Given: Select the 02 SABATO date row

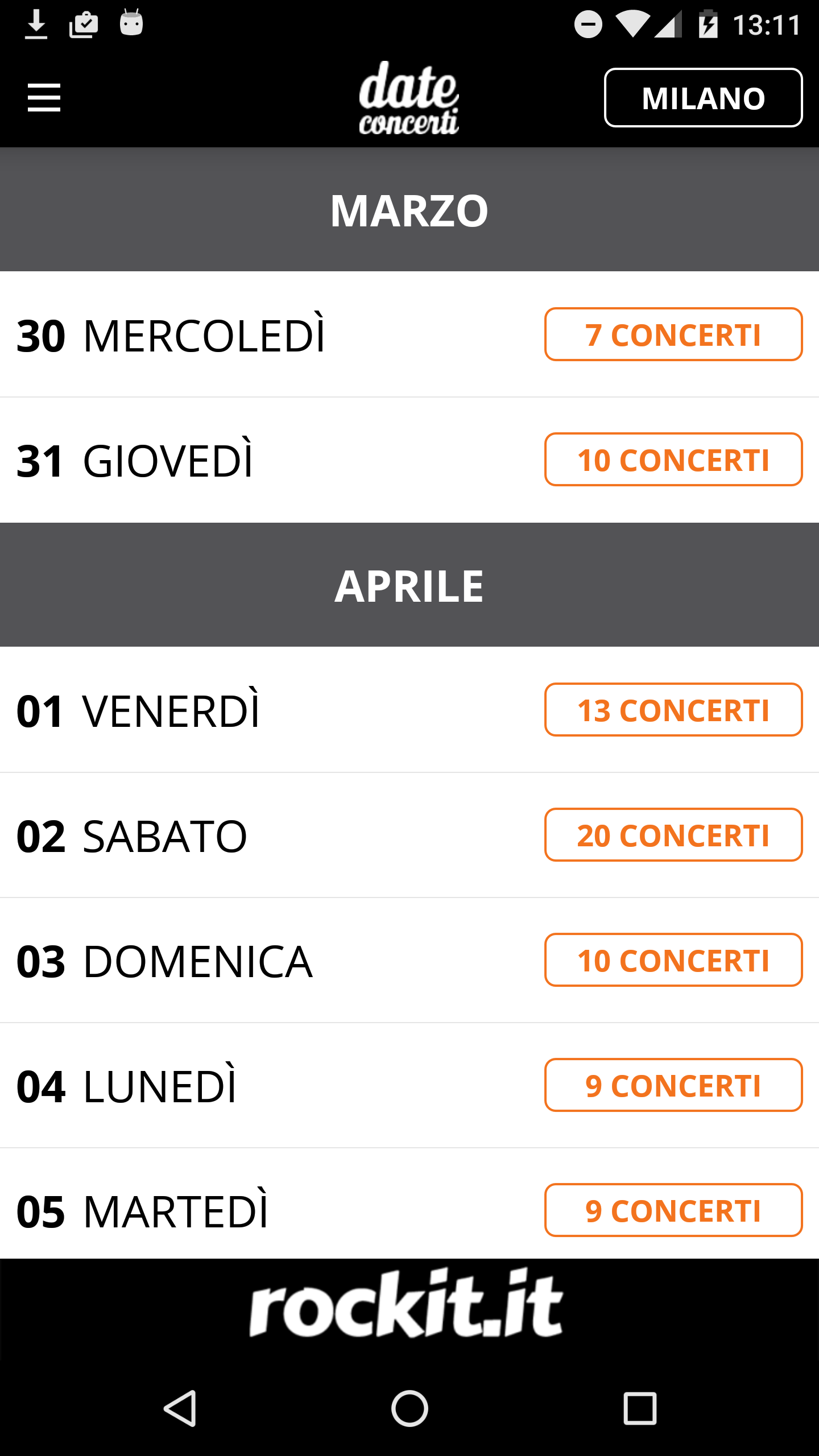Looking at the screenshot, I should pyautogui.click(x=409, y=835).
